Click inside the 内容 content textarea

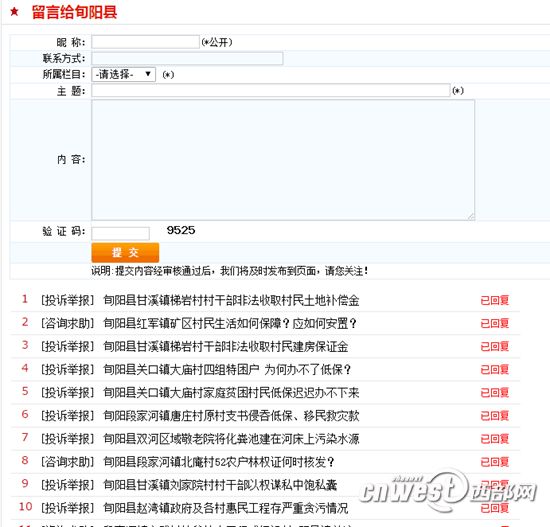(283, 160)
